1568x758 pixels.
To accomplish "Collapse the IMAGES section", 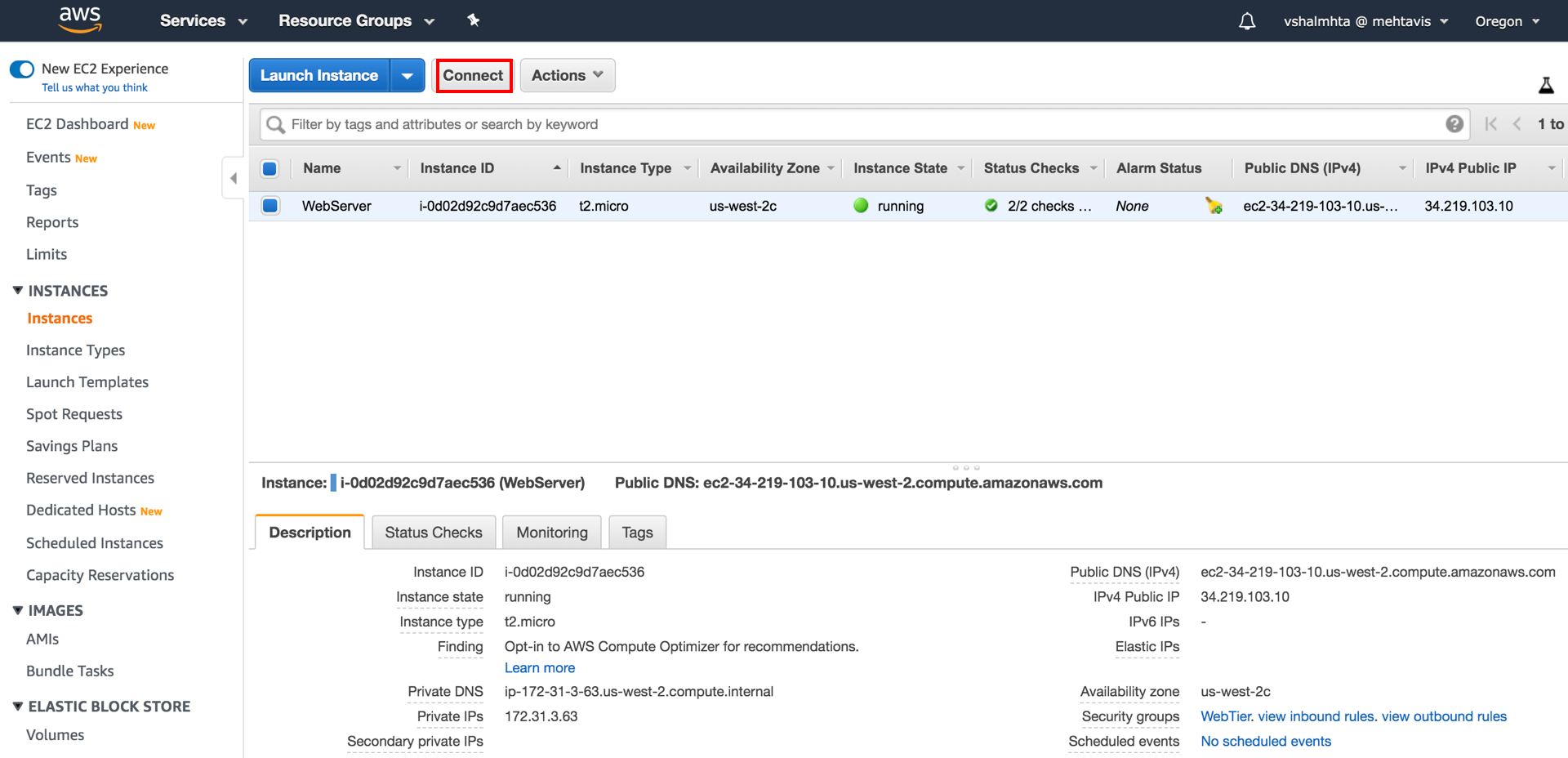I will [18, 610].
